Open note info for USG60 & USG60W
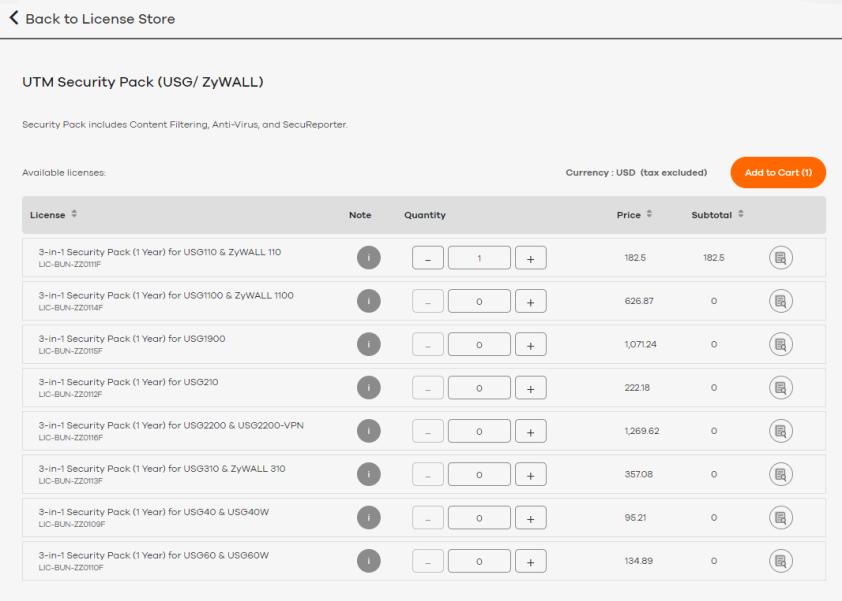842x601 pixels. (x=369, y=561)
